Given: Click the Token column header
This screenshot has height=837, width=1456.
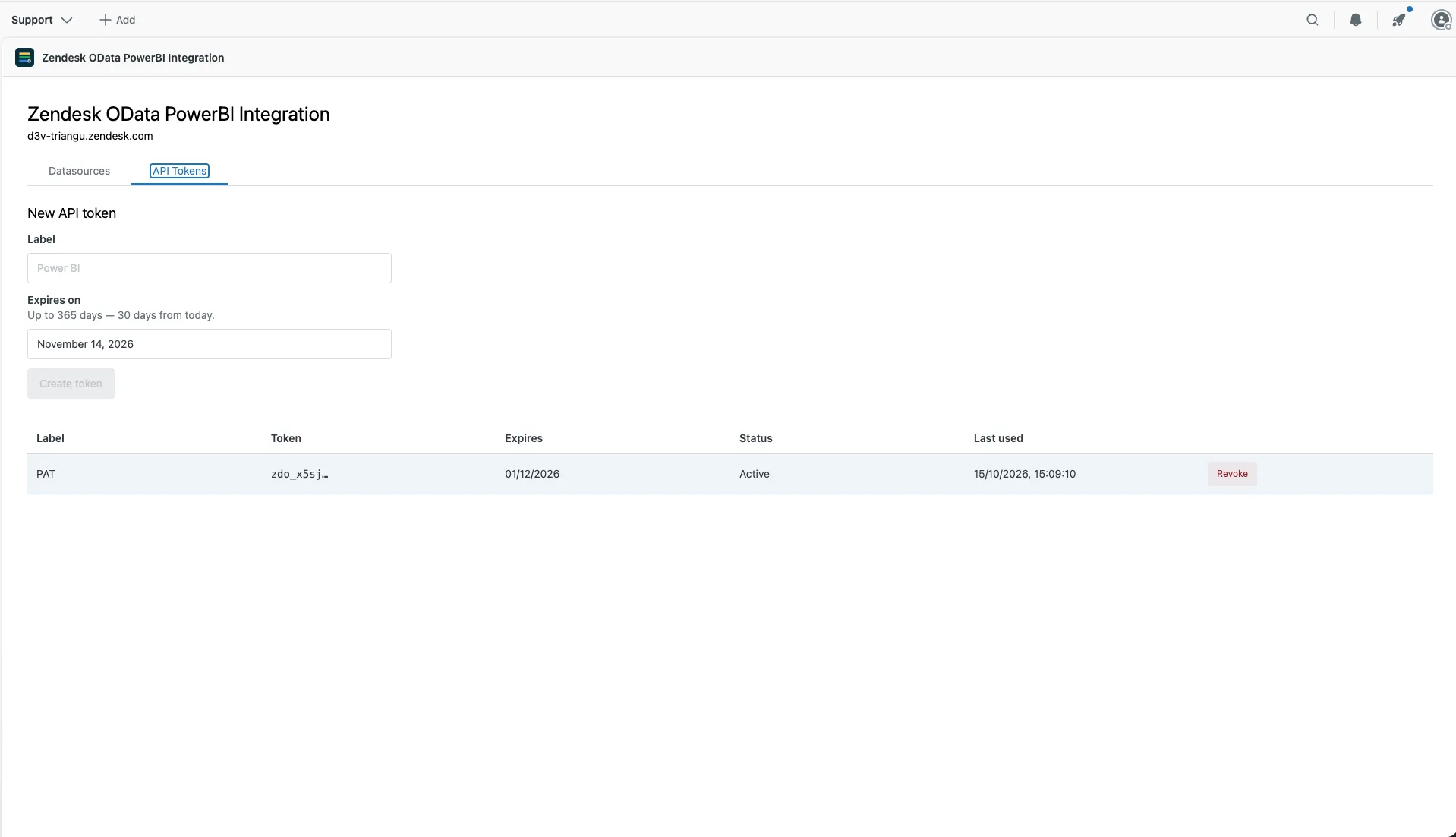Looking at the screenshot, I should click(286, 438).
